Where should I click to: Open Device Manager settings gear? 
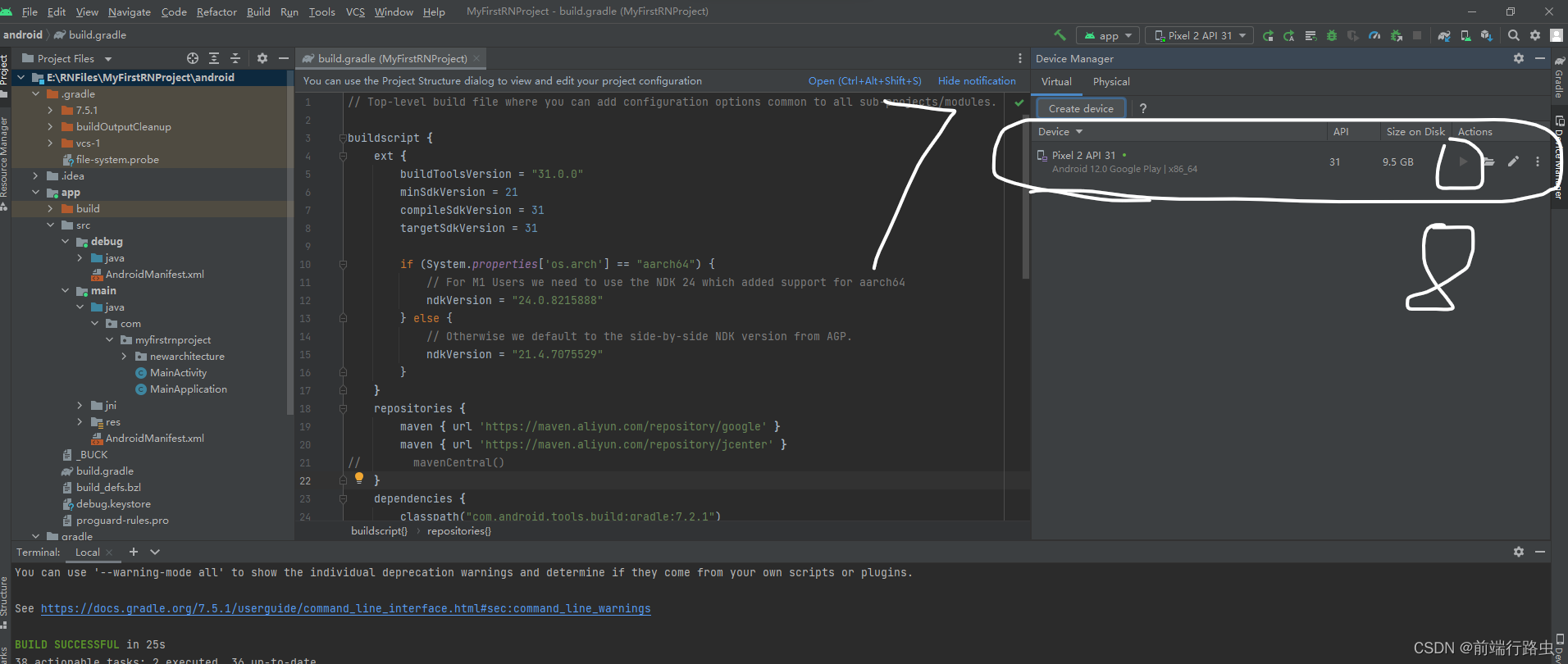pyautogui.click(x=1519, y=58)
